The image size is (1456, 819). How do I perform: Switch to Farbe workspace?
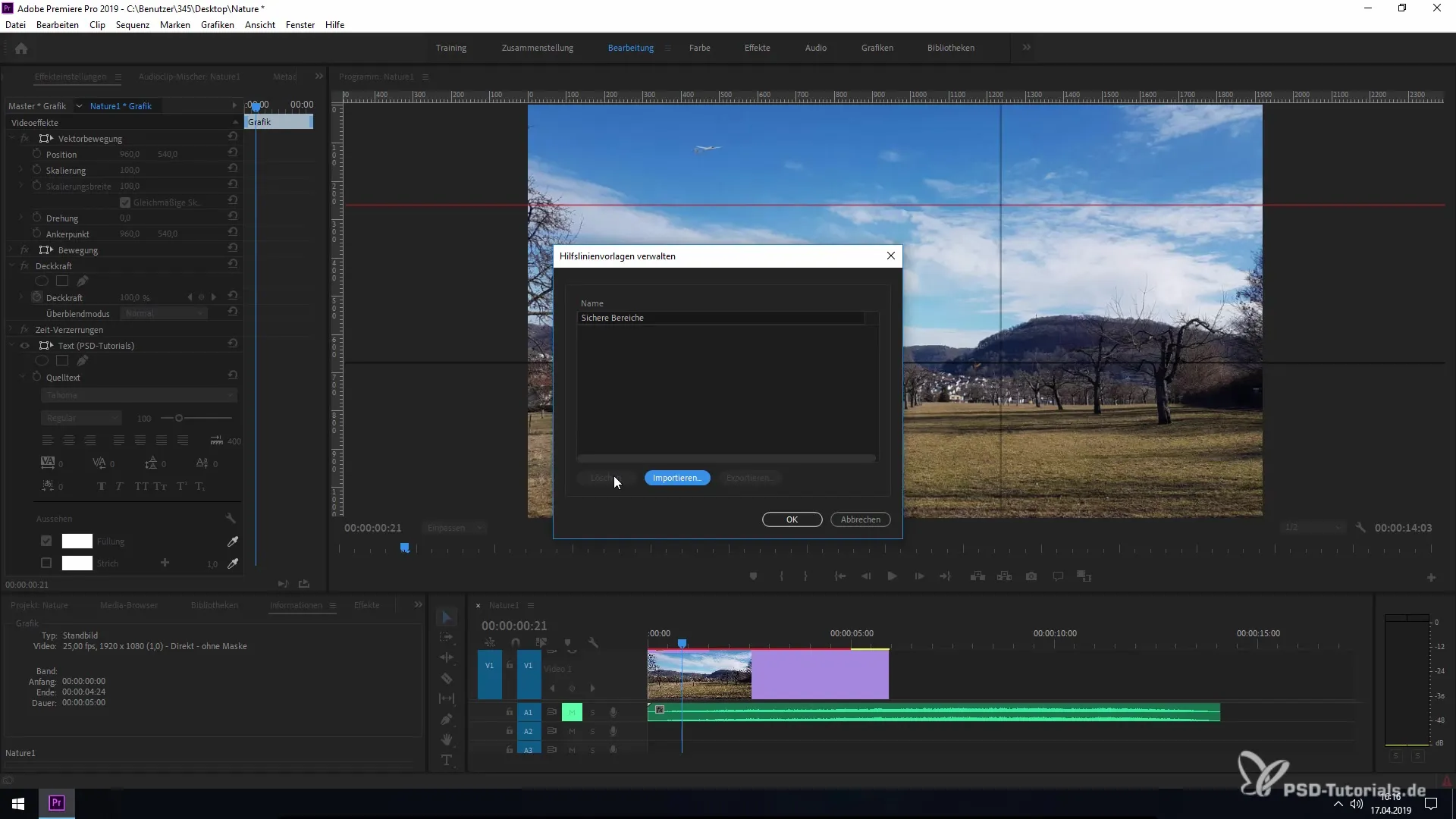point(699,48)
